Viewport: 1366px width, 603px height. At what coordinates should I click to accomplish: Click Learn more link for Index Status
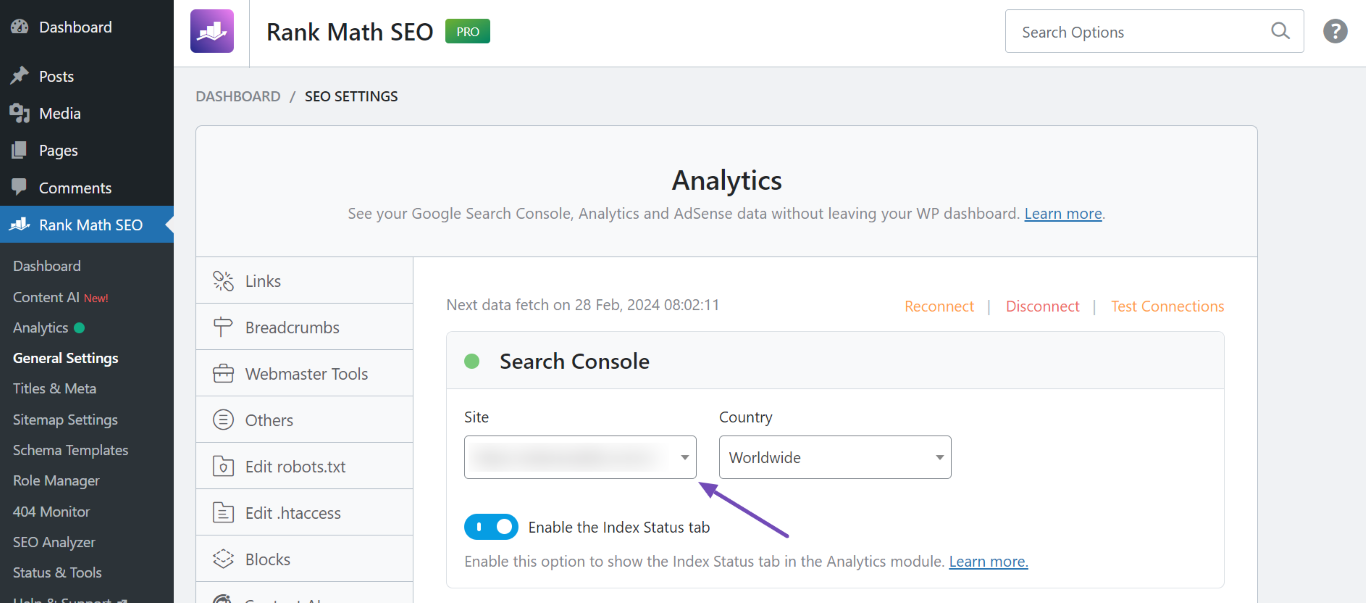tap(988, 562)
